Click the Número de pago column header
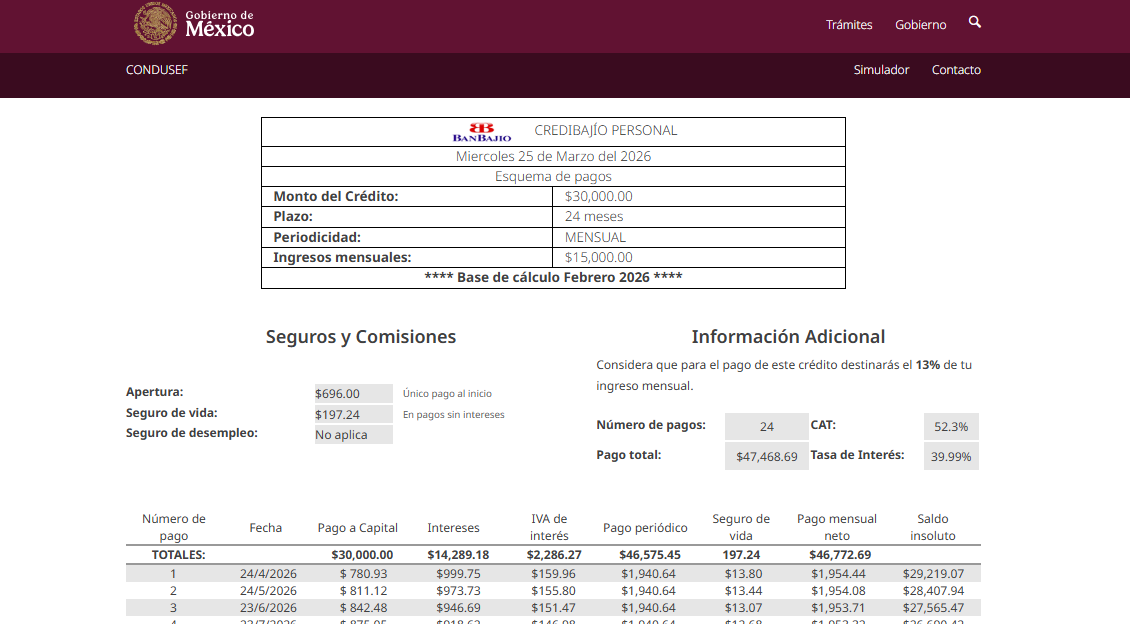The image size is (1130, 624). point(174,527)
